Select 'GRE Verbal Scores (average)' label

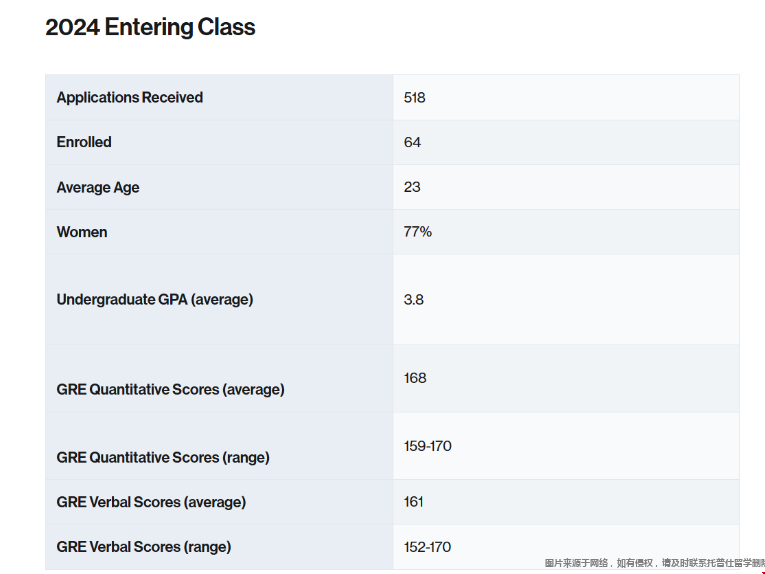click(x=151, y=502)
